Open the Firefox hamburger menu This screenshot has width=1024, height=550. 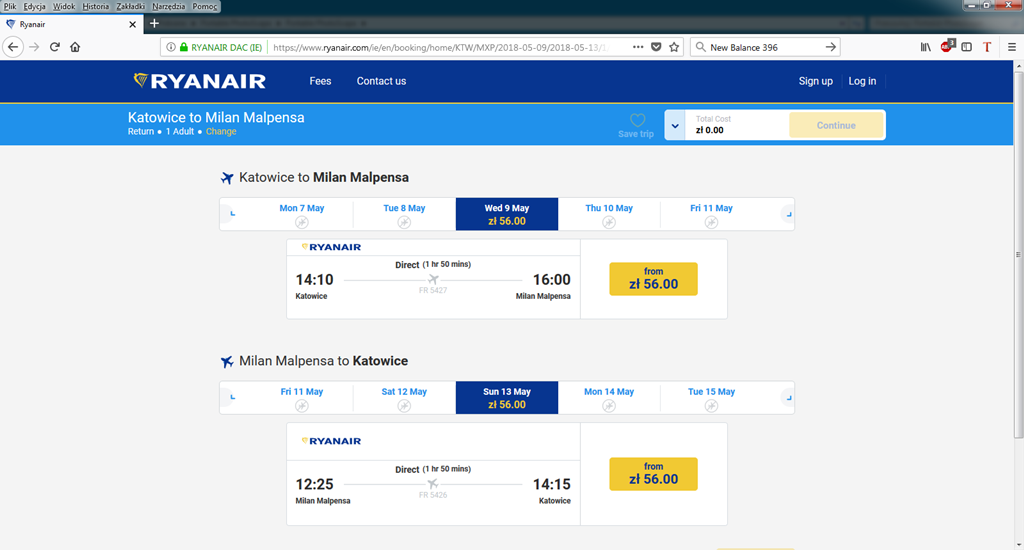click(1012, 47)
